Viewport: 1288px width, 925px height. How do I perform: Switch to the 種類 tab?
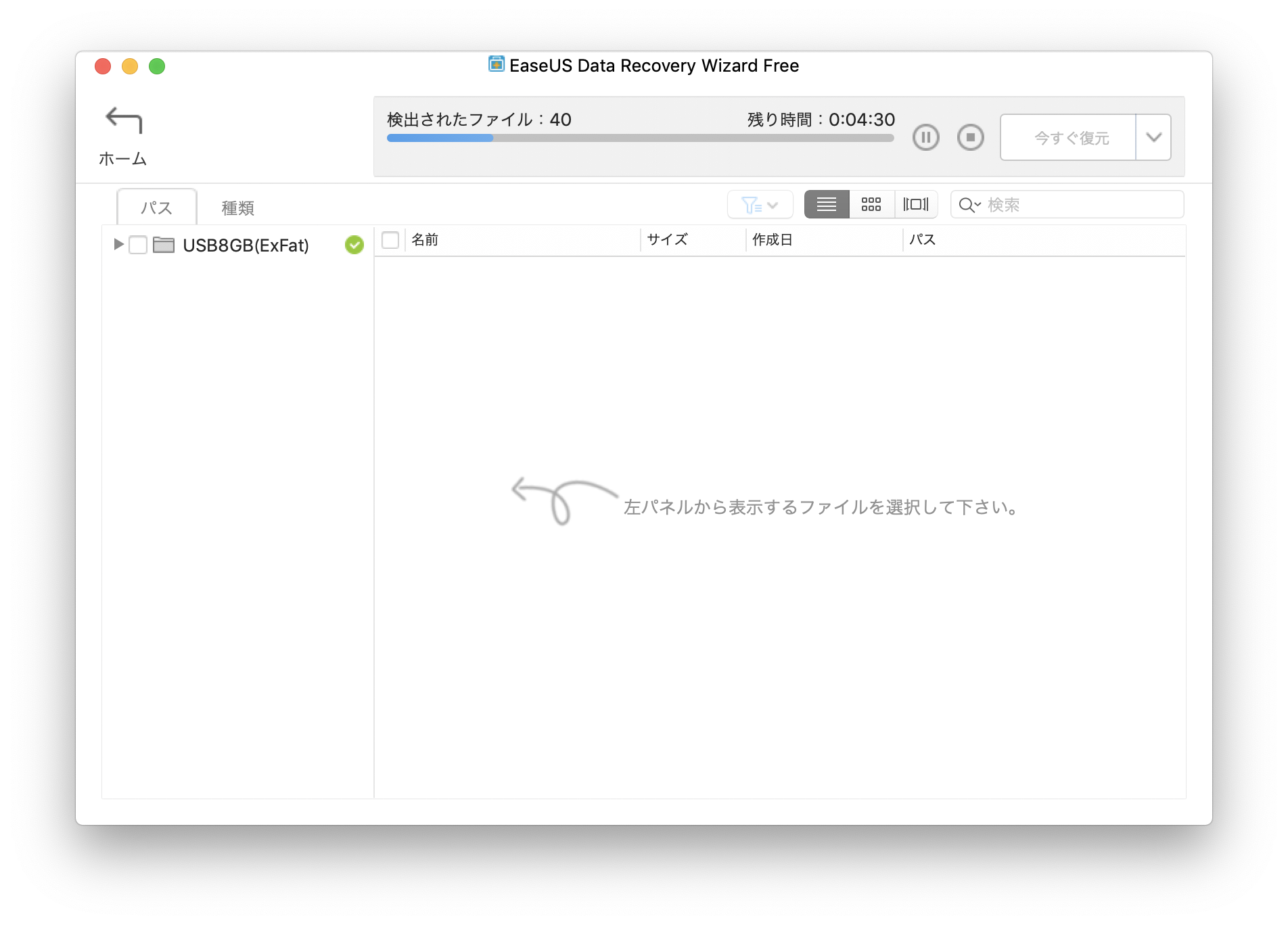click(x=237, y=208)
